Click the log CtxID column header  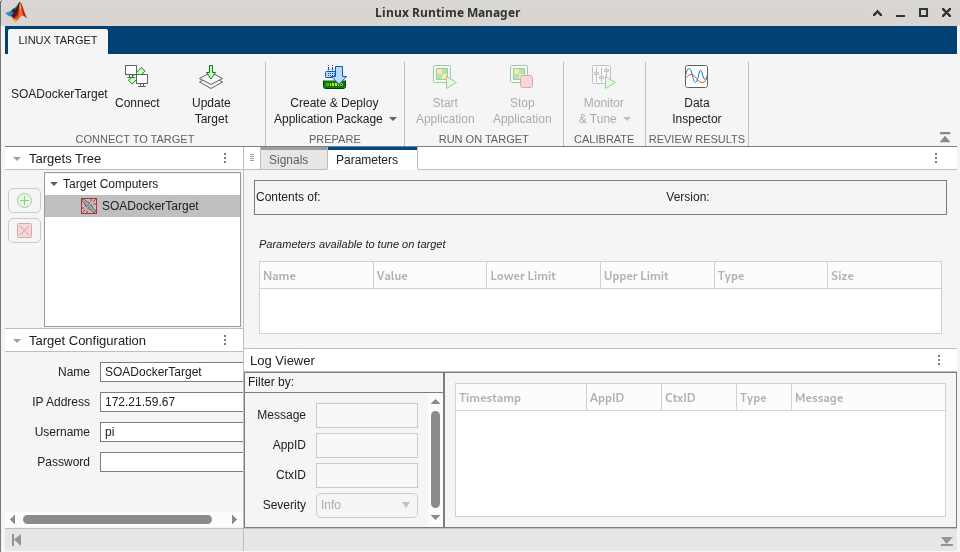coord(699,397)
